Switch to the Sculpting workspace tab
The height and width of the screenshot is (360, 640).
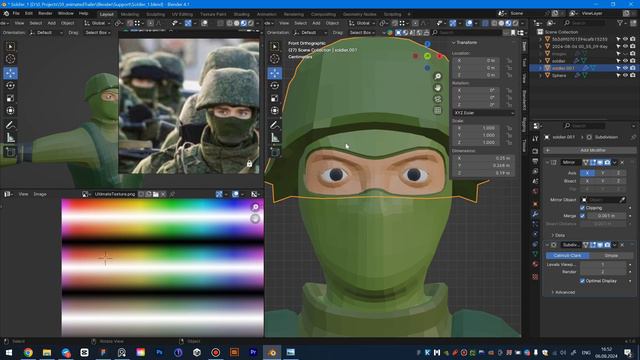click(x=156, y=14)
